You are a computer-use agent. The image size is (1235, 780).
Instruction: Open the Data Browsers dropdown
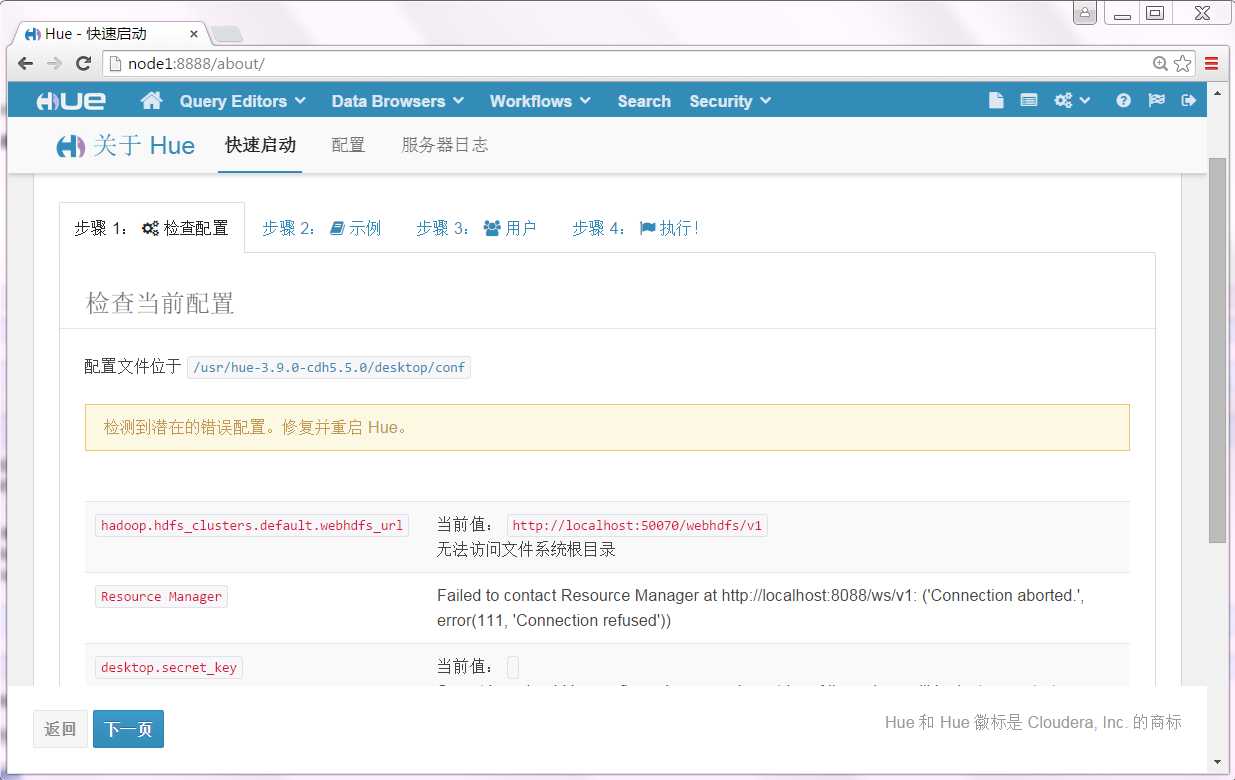398,101
